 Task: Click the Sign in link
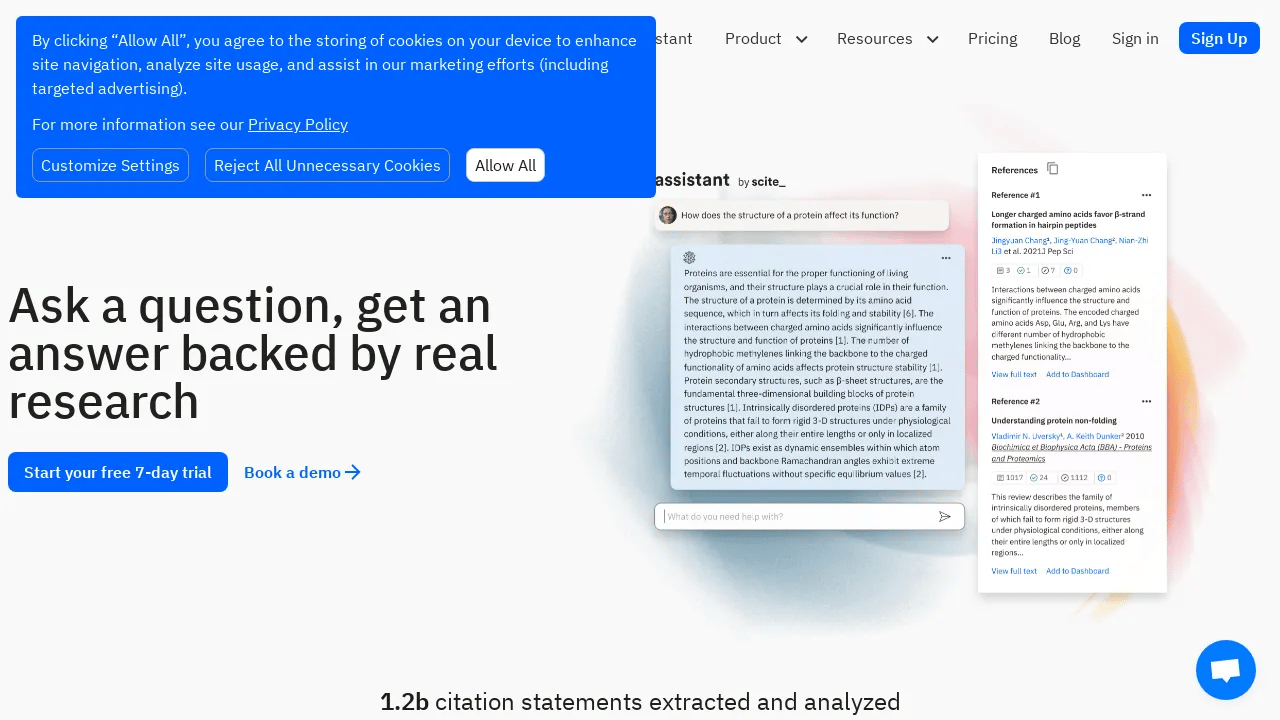[x=1135, y=39]
